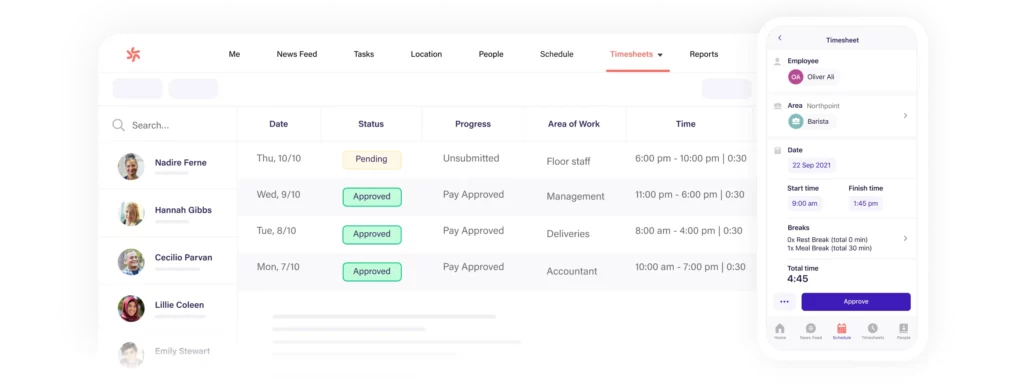Click the Area of Work column header
This screenshot has height=387, width=1024.
(574, 124)
